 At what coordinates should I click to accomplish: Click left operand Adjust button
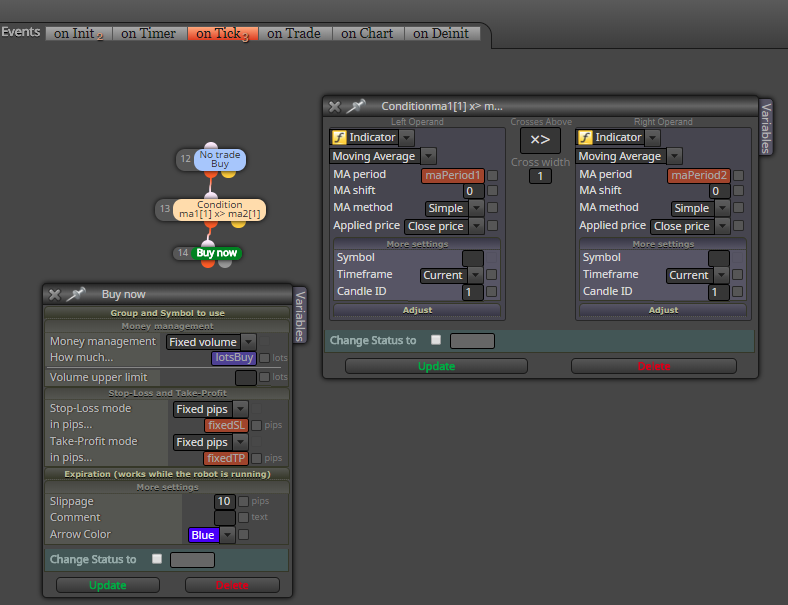point(417,310)
